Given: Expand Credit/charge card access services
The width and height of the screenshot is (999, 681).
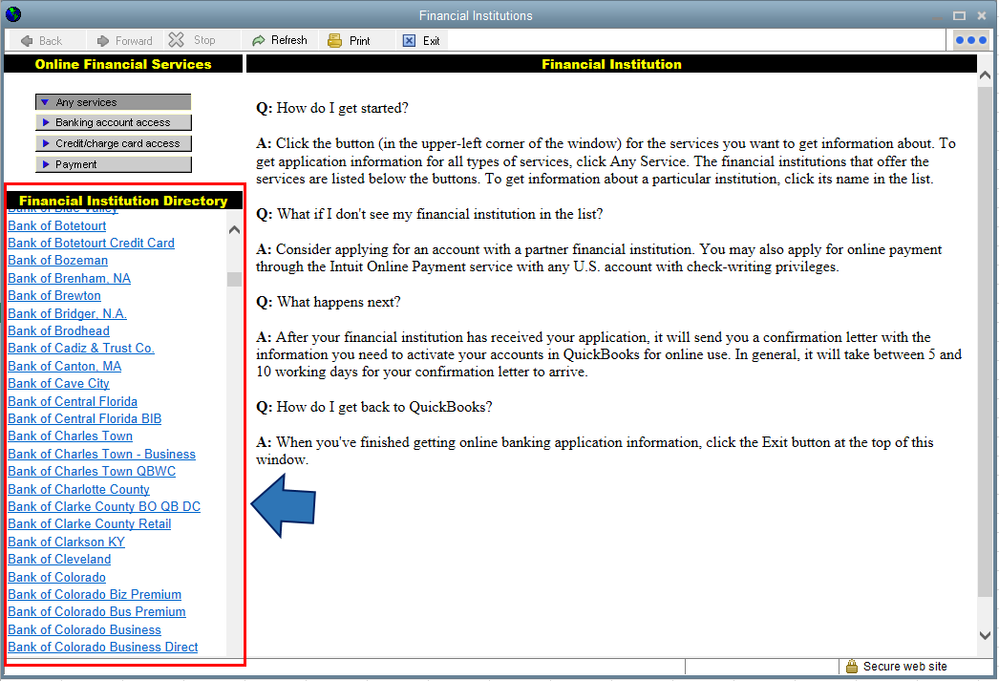Looking at the screenshot, I should [x=113, y=143].
